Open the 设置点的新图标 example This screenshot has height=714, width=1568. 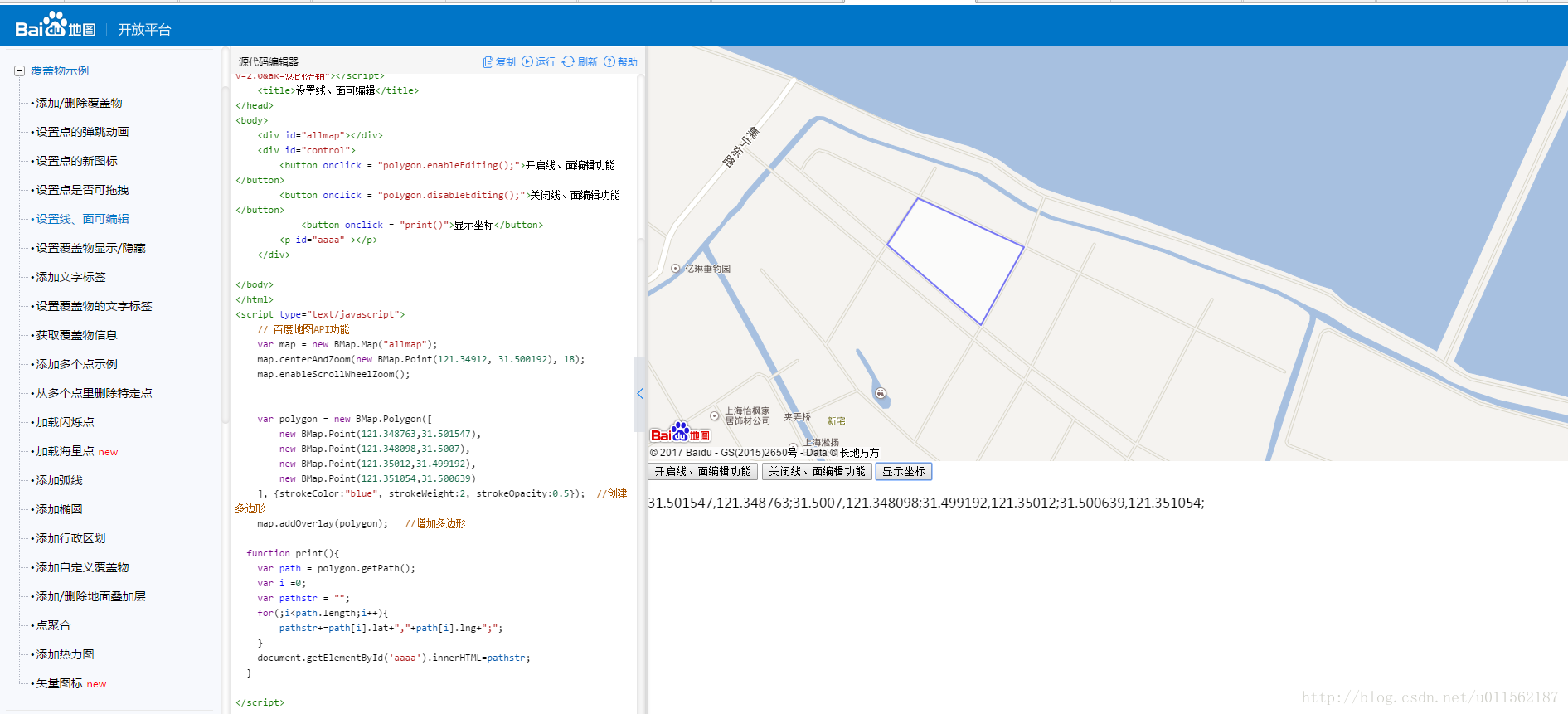pos(77,161)
